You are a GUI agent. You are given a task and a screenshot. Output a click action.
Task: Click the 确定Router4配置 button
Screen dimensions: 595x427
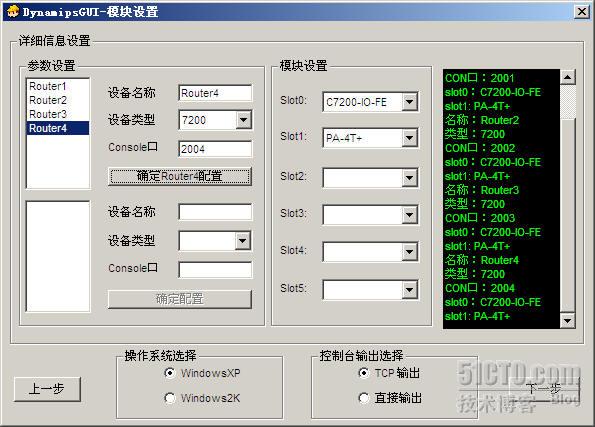179,176
